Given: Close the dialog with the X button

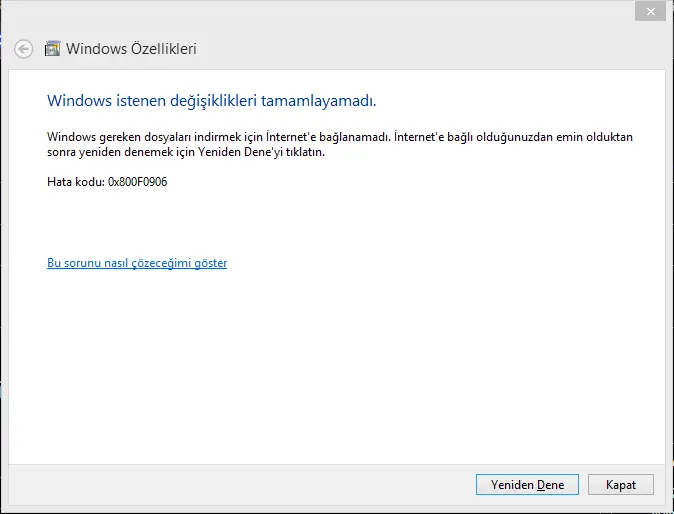Looking at the screenshot, I should point(650,11).
